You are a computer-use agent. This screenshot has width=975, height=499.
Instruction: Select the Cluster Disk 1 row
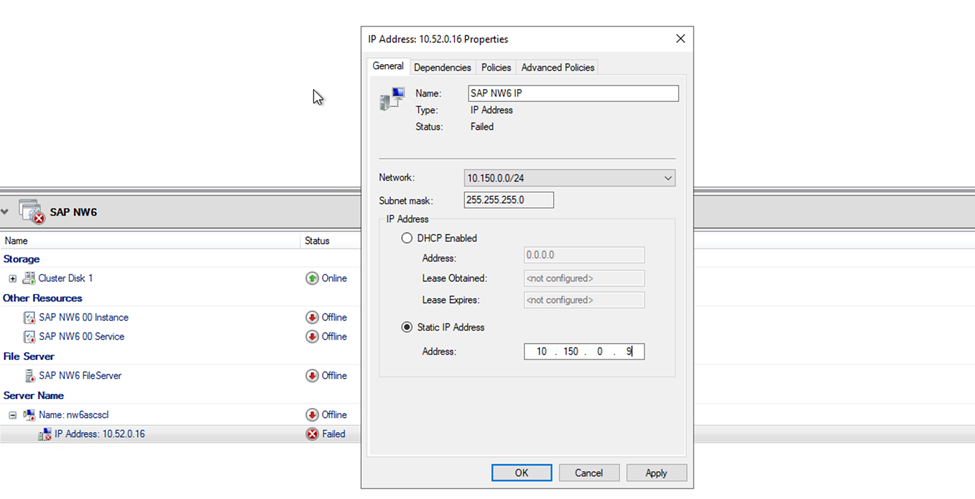[180, 278]
